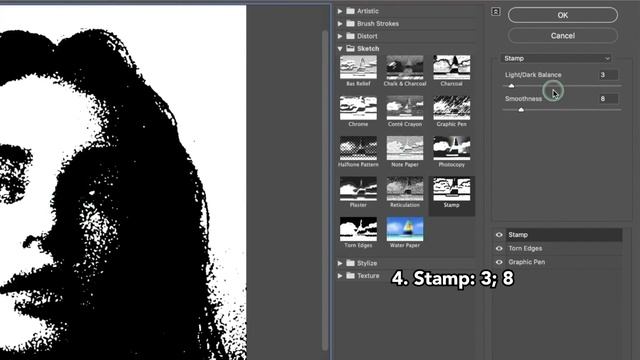Click the Smoothness value field
This screenshot has width=640, height=360.
coord(608,99)
